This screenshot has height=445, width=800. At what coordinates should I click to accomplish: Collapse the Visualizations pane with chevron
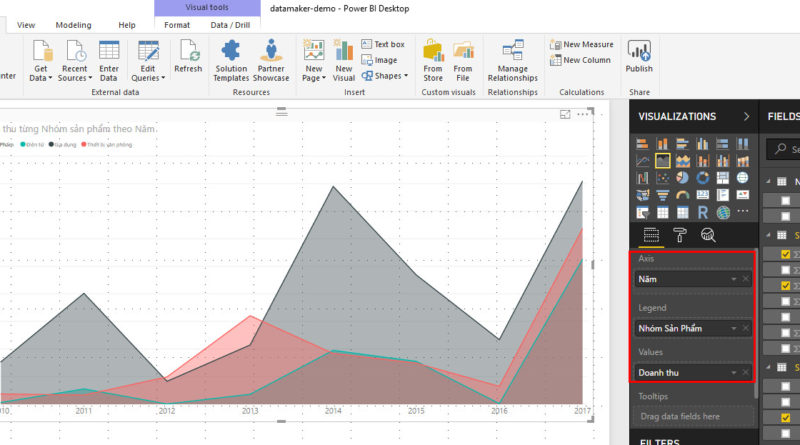[746, 117]
